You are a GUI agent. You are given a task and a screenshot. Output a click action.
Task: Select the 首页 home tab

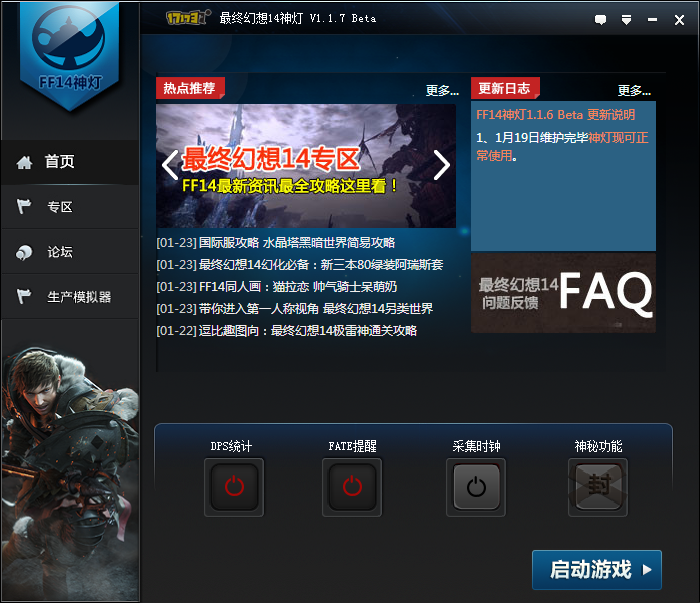click(70, 162)
